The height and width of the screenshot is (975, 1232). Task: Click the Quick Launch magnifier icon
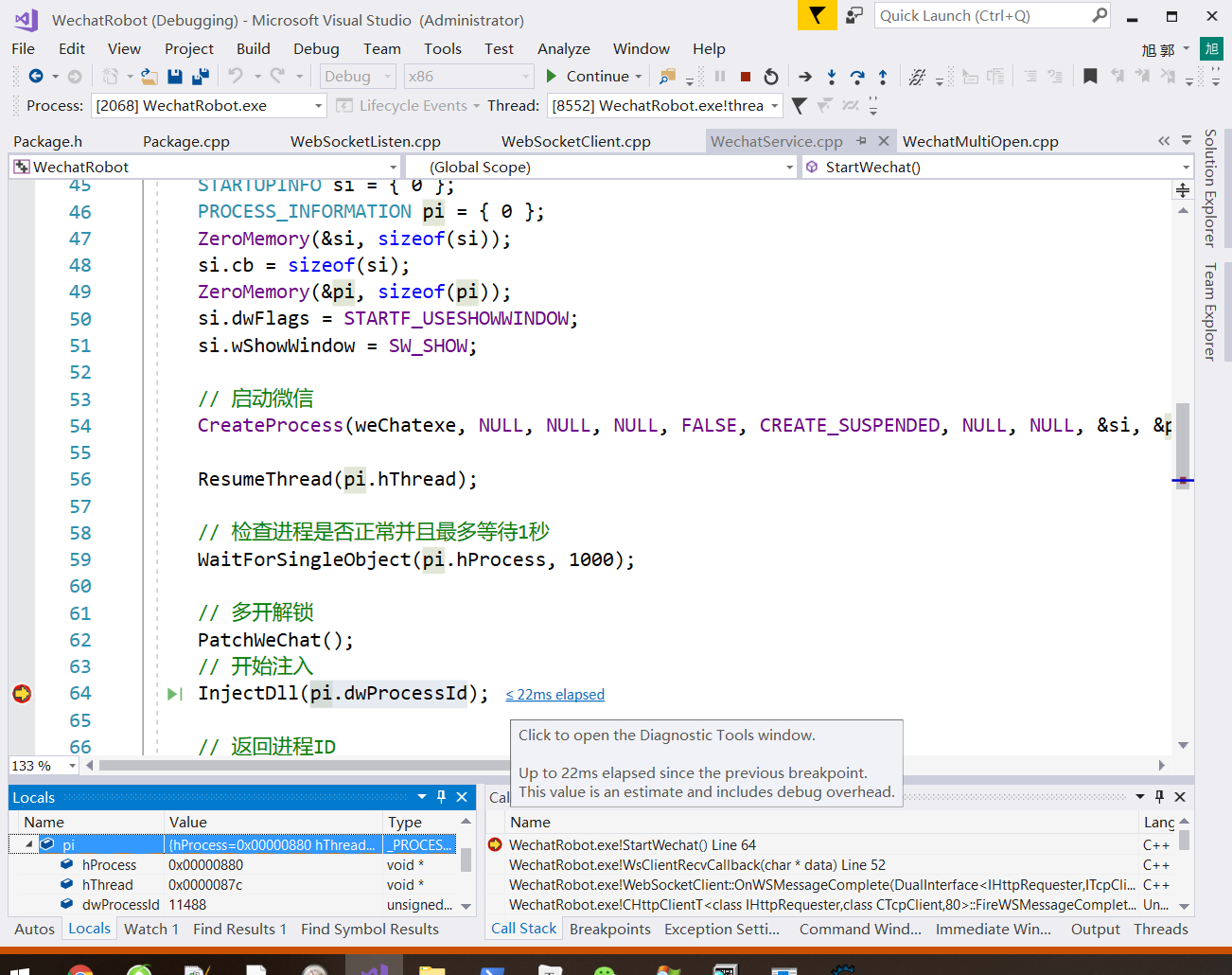coord(1099,15)
